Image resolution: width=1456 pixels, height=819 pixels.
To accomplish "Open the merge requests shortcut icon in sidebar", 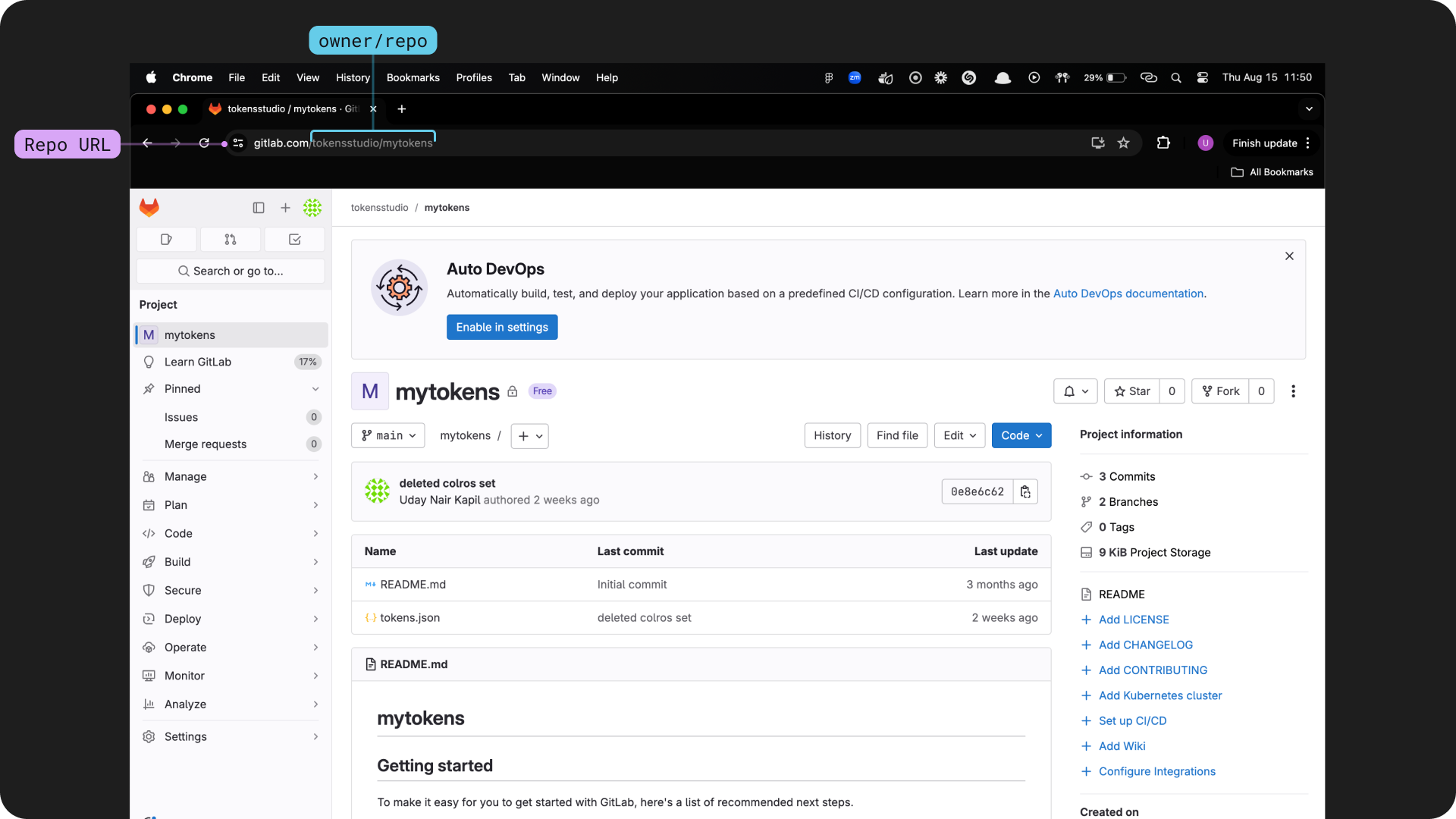I will pos(231,240).
